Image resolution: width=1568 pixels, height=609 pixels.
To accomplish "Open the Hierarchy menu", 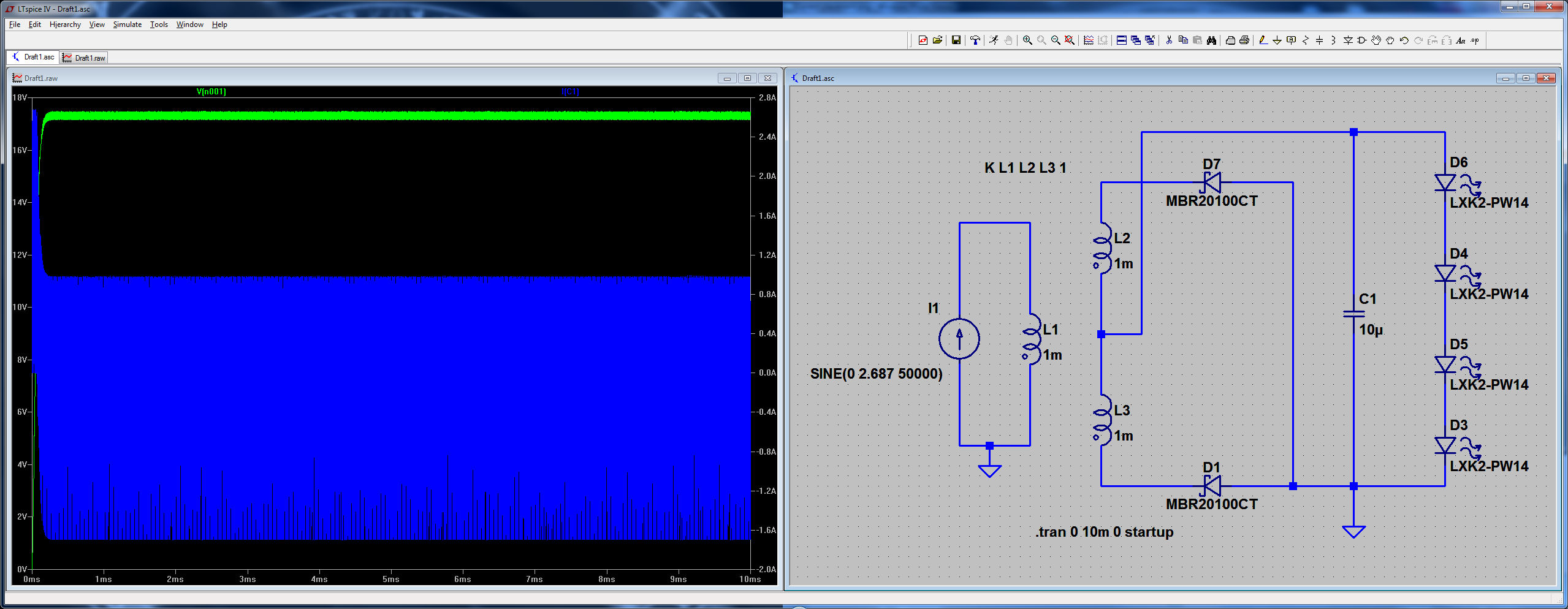I will (x=65, y=25).
